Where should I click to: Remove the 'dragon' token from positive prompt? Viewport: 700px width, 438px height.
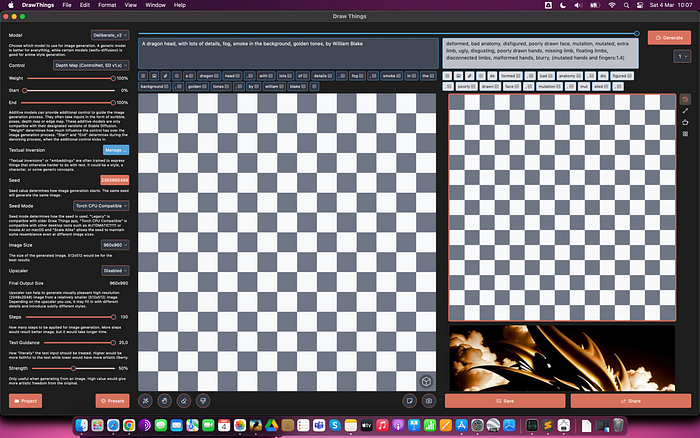click(216, 76)
